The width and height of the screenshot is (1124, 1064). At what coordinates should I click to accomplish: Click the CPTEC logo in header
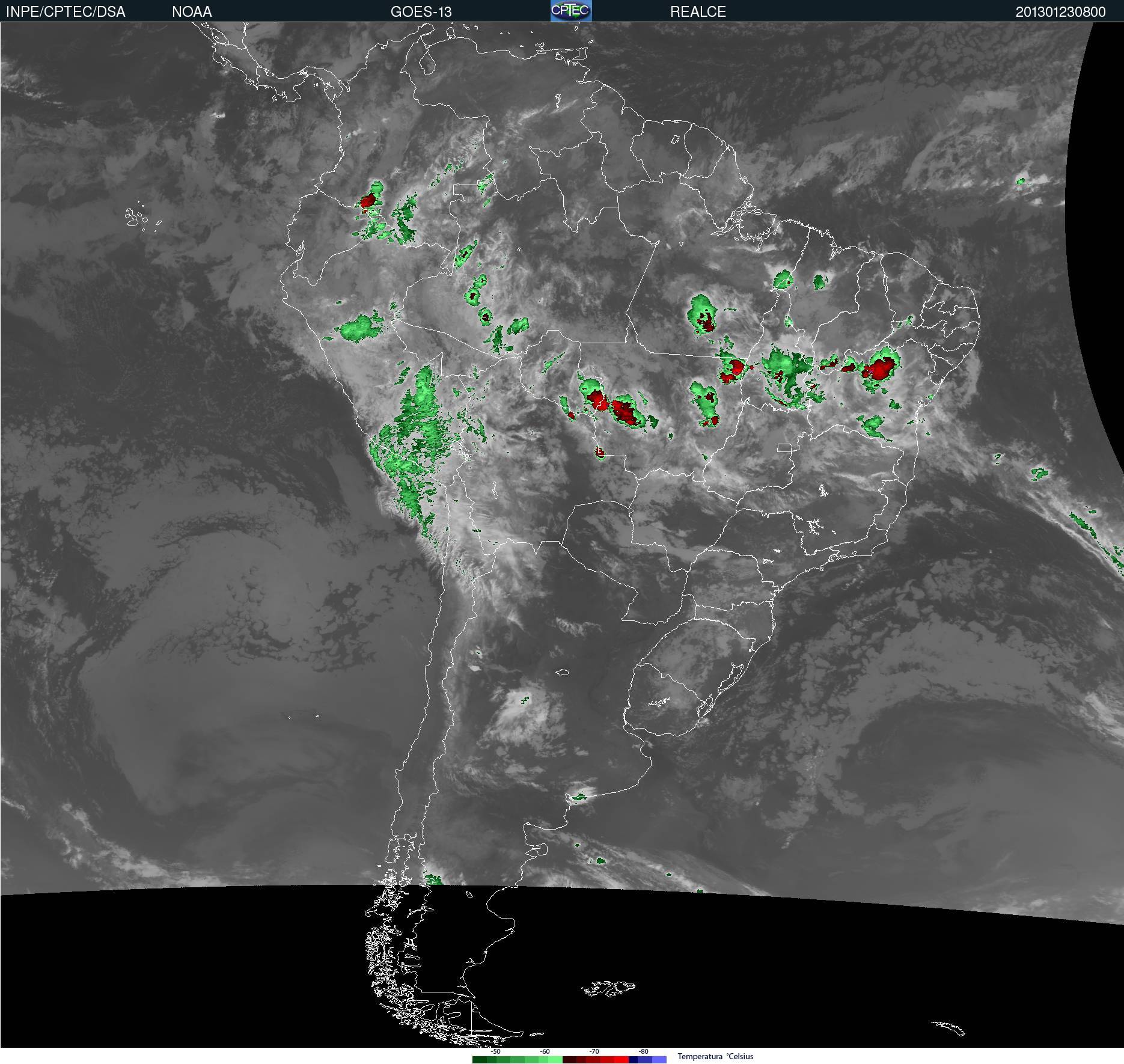pyautogui.click(x=571, y=11)
